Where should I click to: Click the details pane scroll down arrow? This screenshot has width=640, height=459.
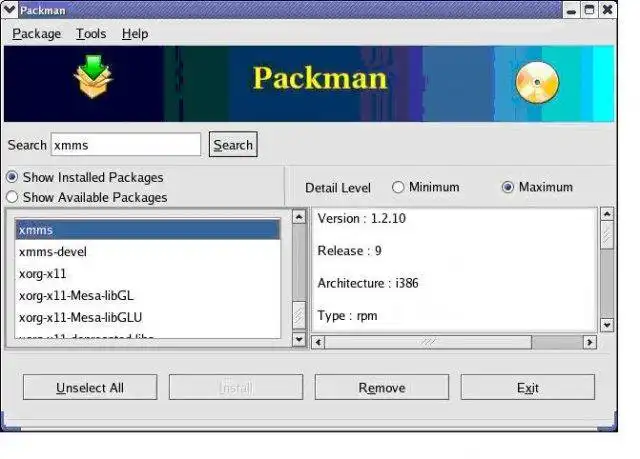(607, 325)
